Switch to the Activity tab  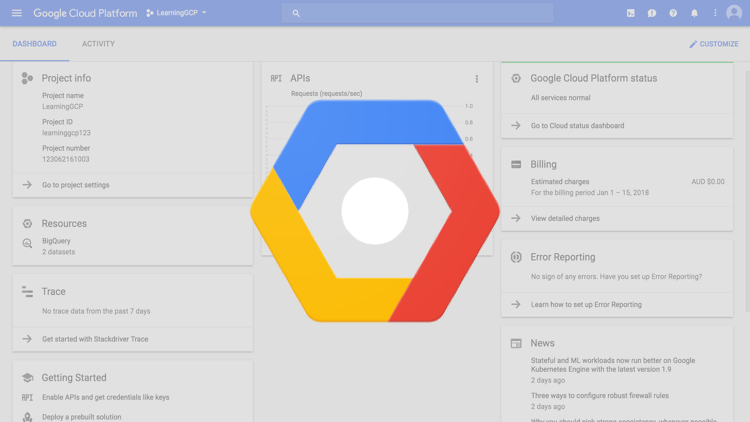point(98,44)
